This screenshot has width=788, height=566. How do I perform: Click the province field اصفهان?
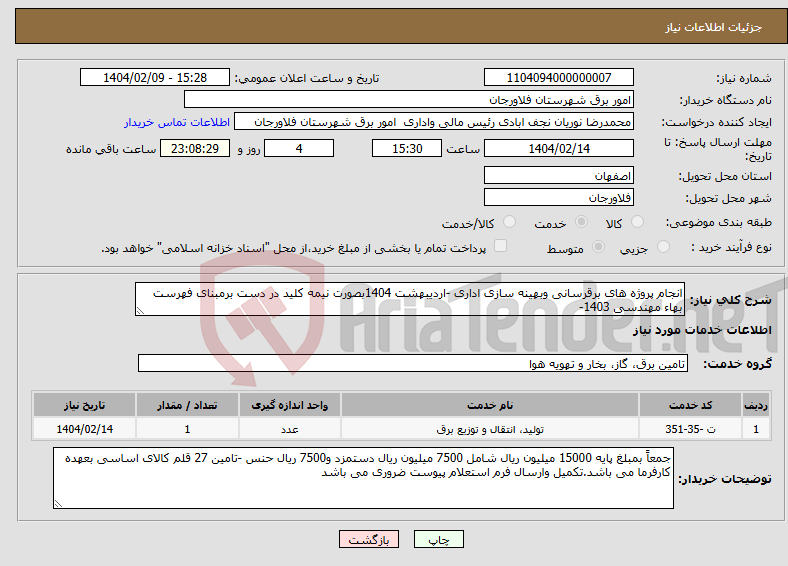point(558,175)
